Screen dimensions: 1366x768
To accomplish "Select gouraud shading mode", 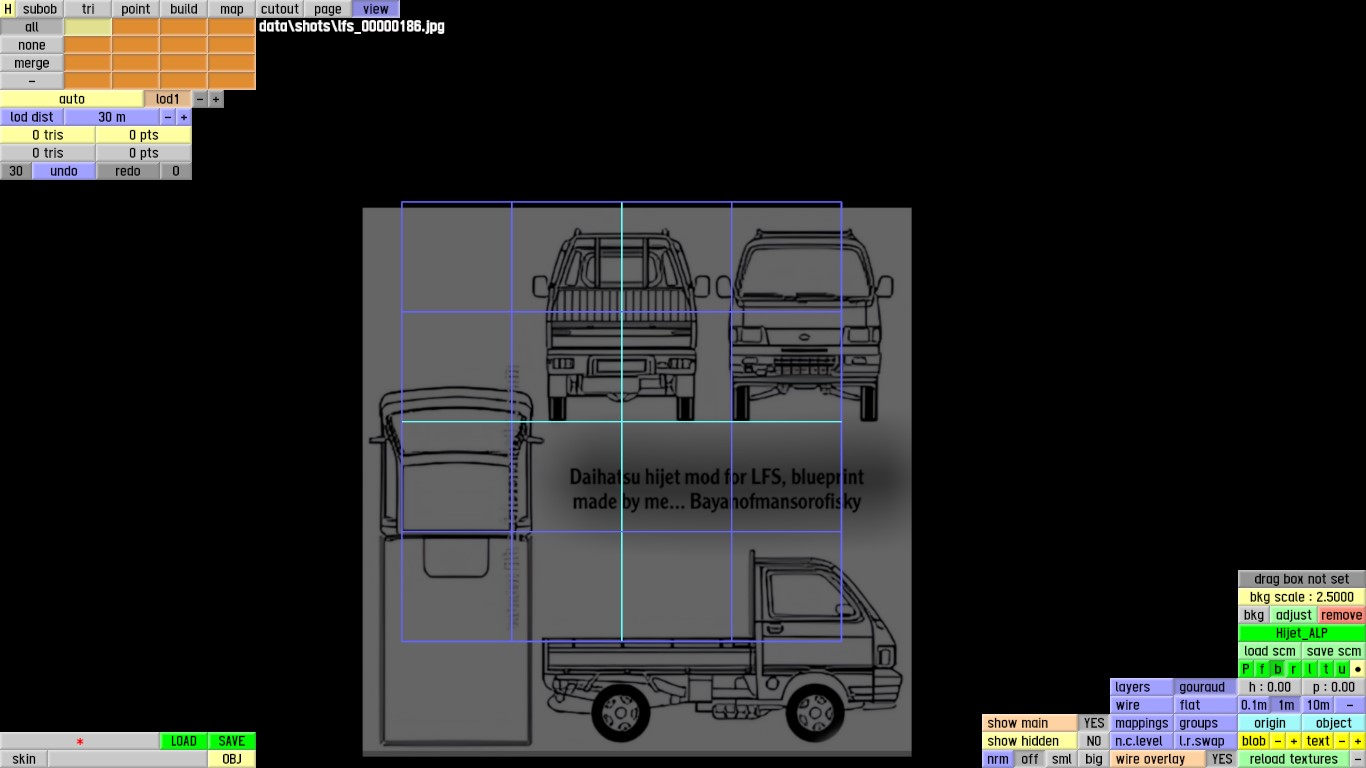I will (x=1205, y=687).
